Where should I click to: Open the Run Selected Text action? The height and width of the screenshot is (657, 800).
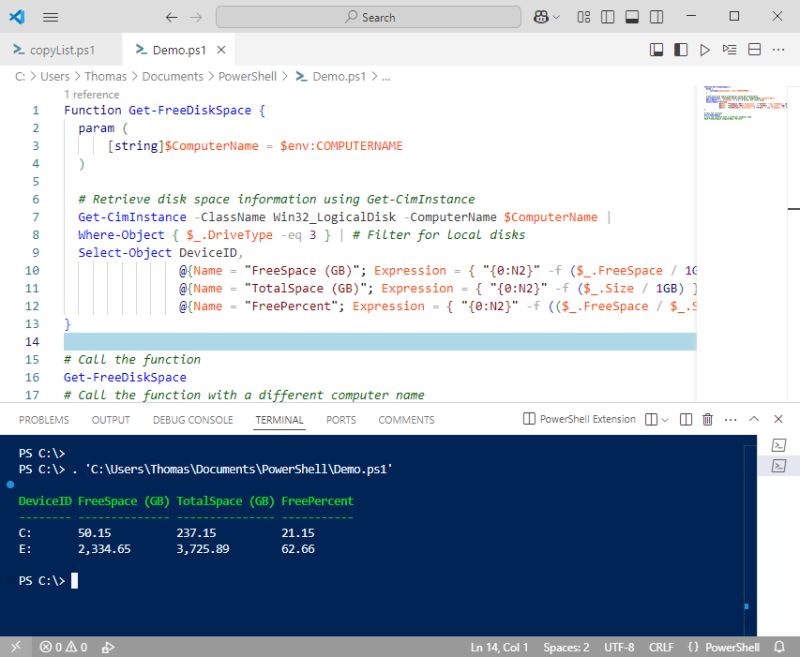(x=731, y=48)
